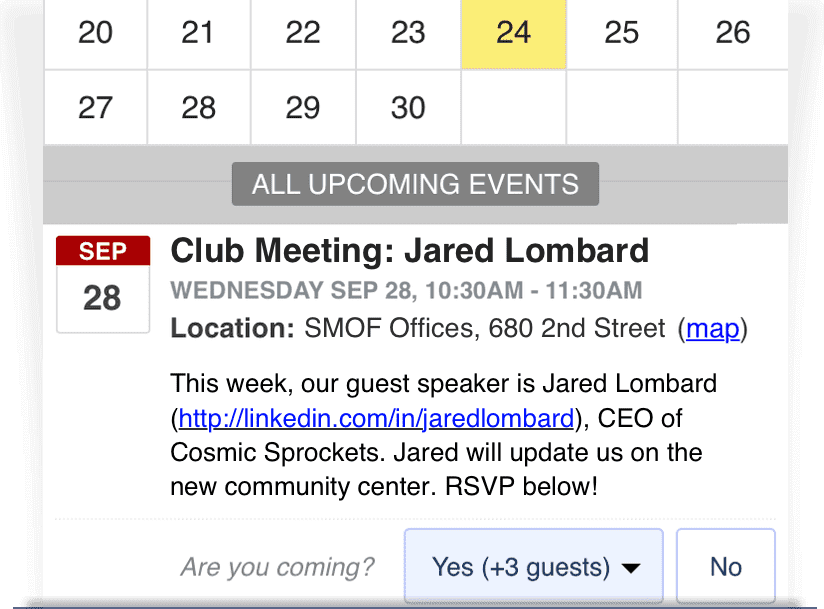
Task: Click the 'No' RSVP button
Action: point(725,567)
